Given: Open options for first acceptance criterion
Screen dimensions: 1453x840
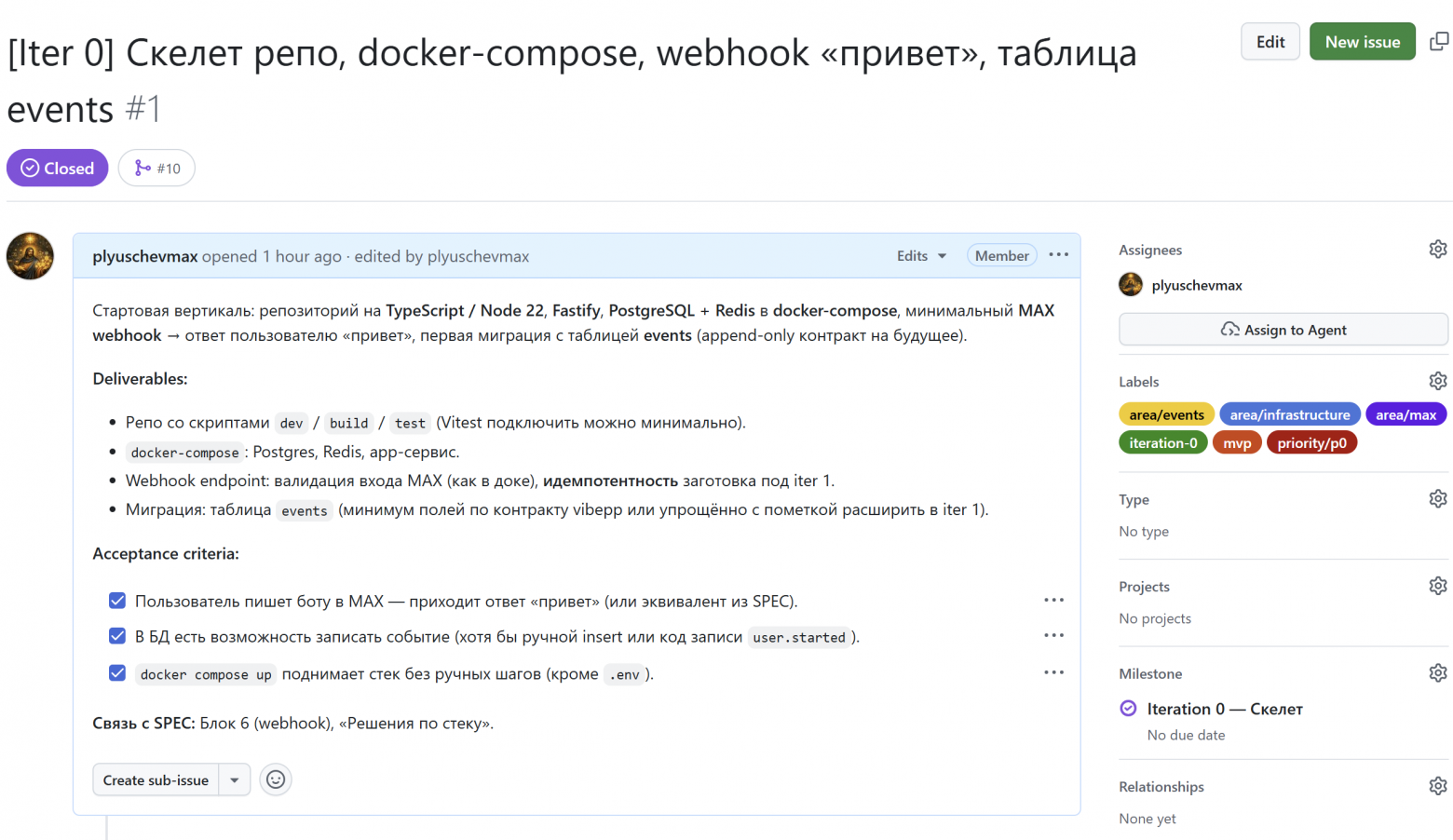Looking at the screenshot, I should pos(1053,601).
